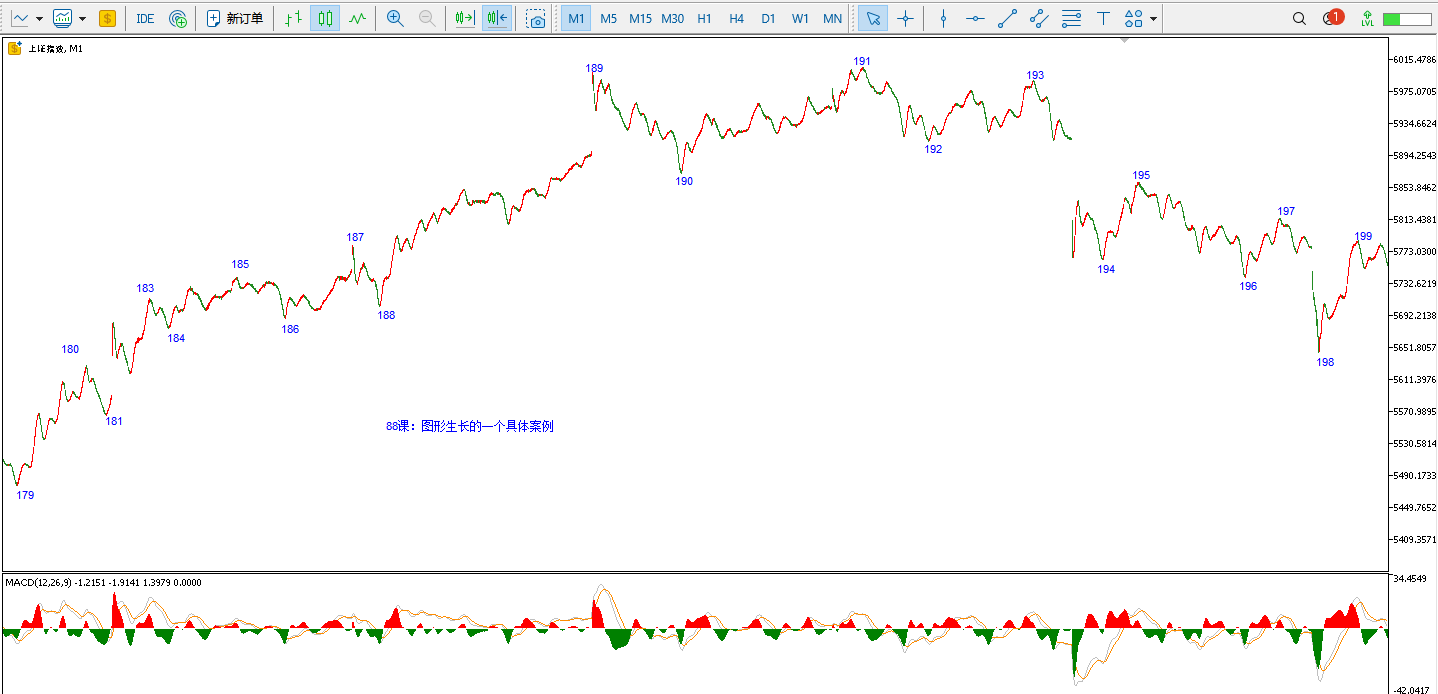Viewport: 1438px width, 694px height.
Task: Toggle candlestick chart mode
Action: coord(324,18)
